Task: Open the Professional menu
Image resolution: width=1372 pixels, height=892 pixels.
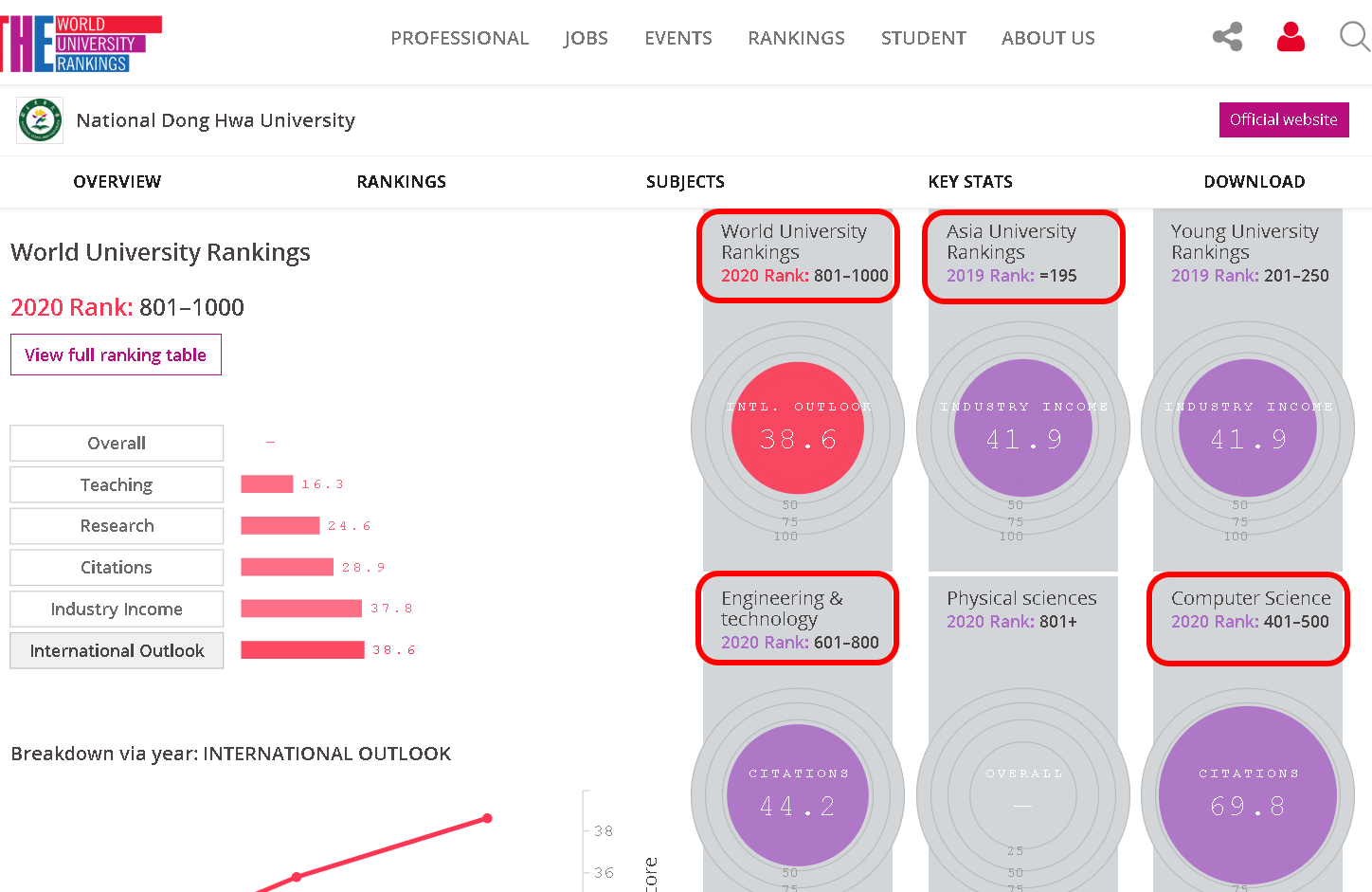Action: click(x=460, y=38)
